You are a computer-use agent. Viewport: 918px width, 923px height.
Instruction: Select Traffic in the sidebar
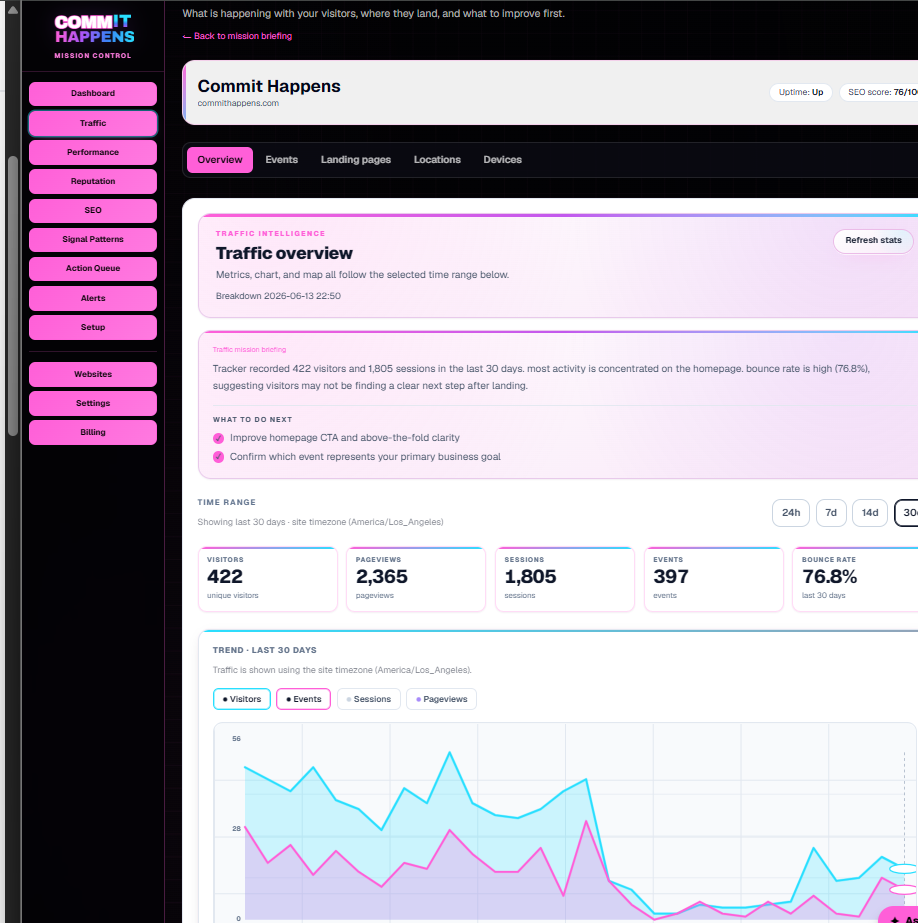[93, 123]
